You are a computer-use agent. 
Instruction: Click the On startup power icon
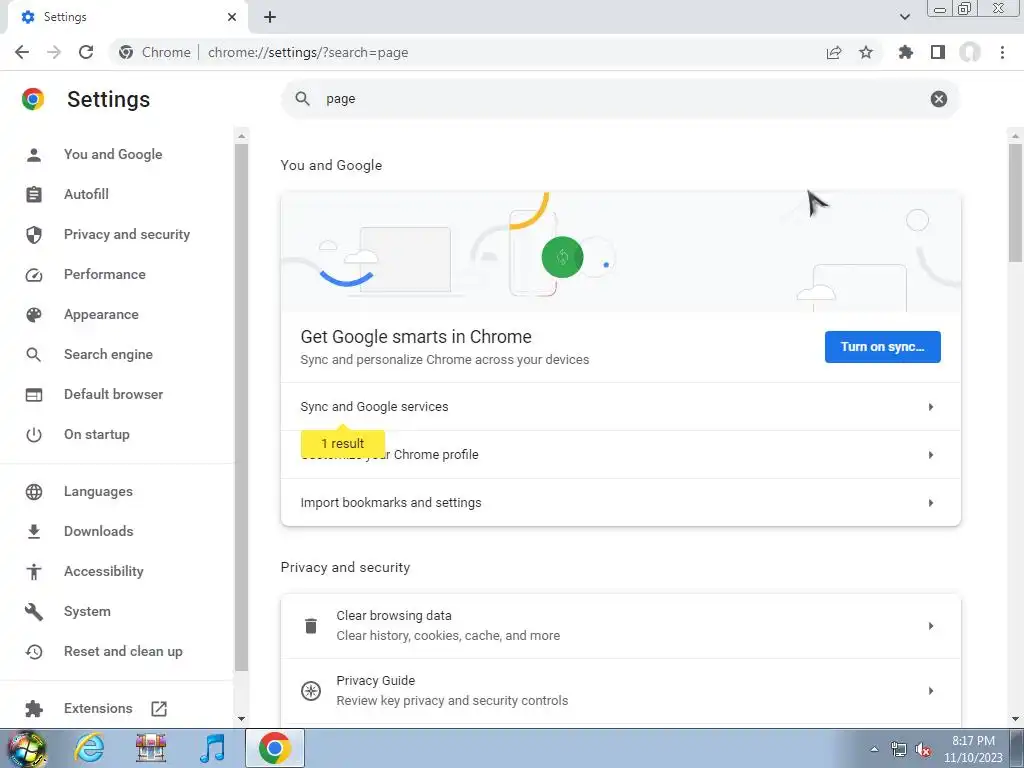tap(34, 435)
